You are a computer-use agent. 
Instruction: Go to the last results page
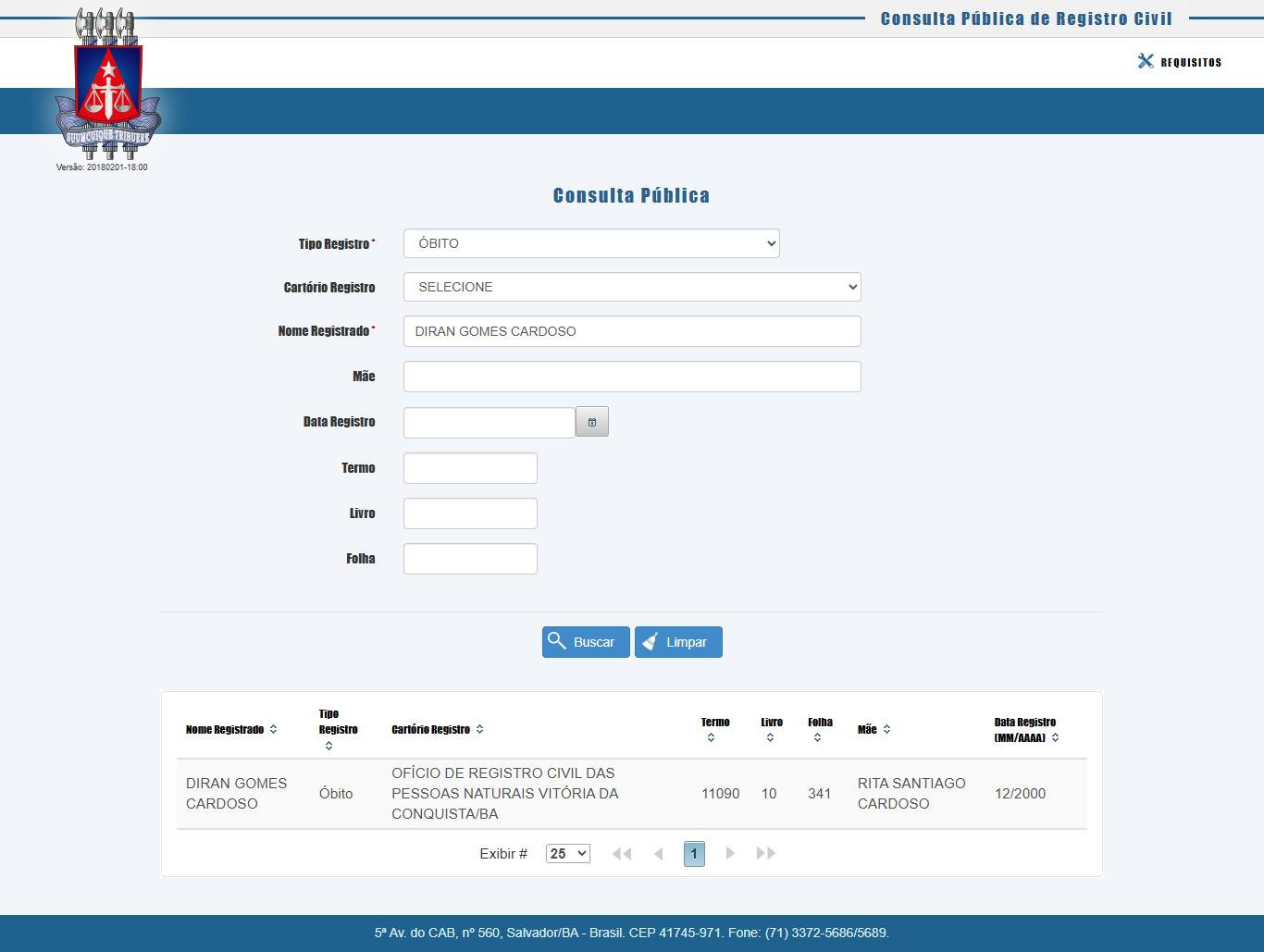(765, 853)
